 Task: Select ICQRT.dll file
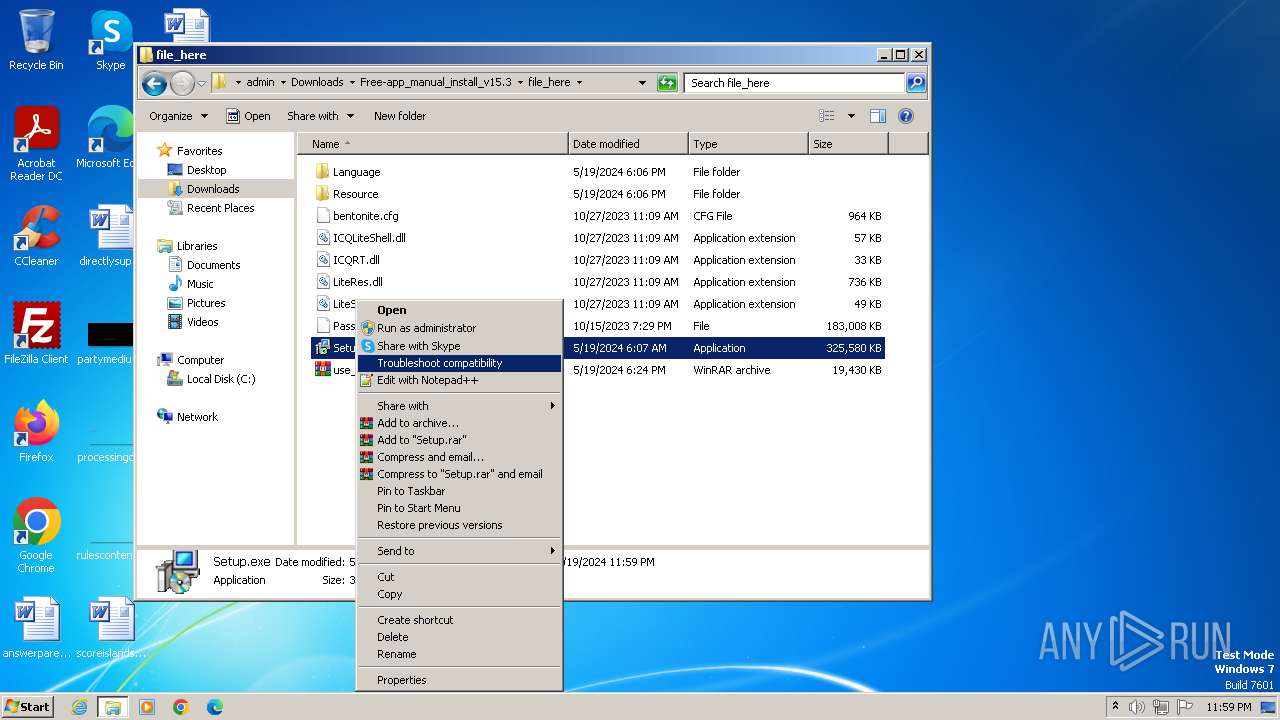pos(598,260)
